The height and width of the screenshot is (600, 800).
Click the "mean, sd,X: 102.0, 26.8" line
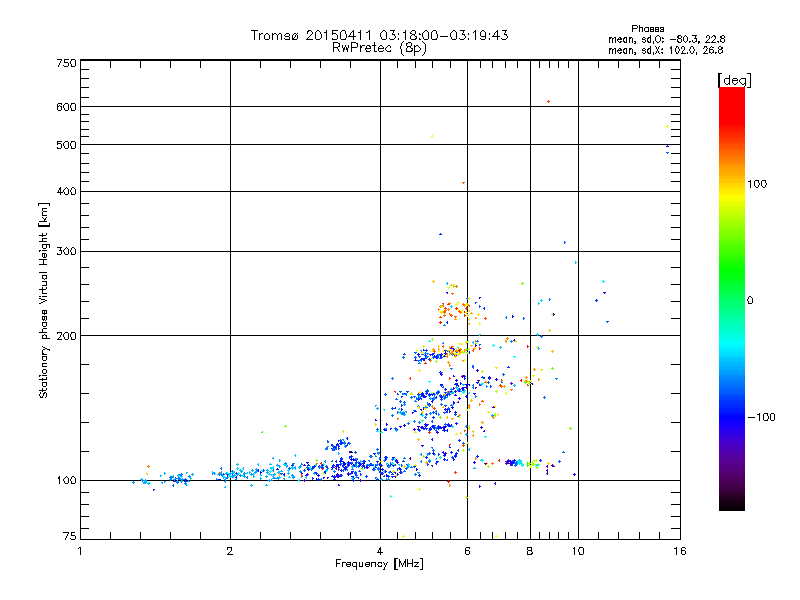point(665,50)
